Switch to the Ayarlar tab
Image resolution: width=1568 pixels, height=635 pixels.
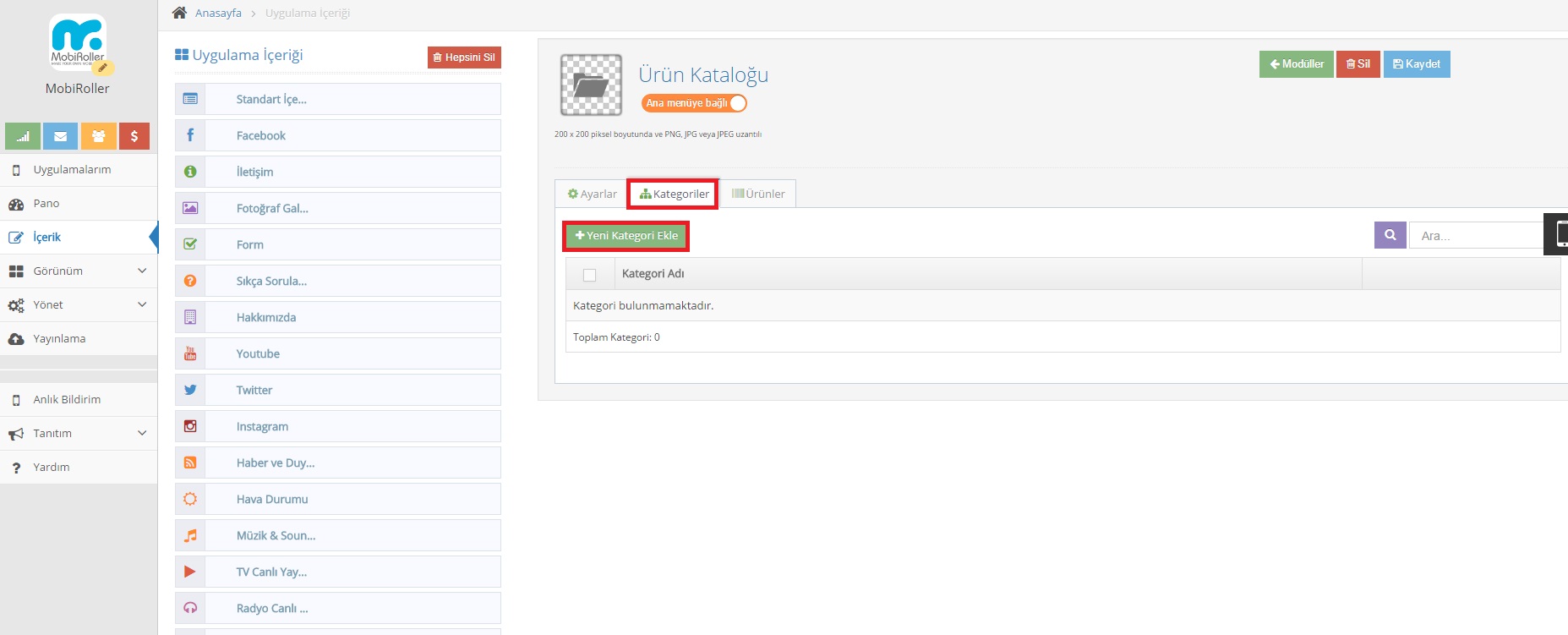(x=592, y=194)
